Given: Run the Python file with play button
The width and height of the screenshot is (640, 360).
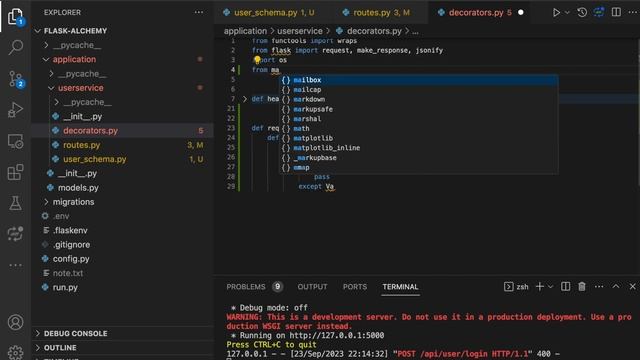Looking at the screenshot, I should pyautogui.click(x=556, y=13).
